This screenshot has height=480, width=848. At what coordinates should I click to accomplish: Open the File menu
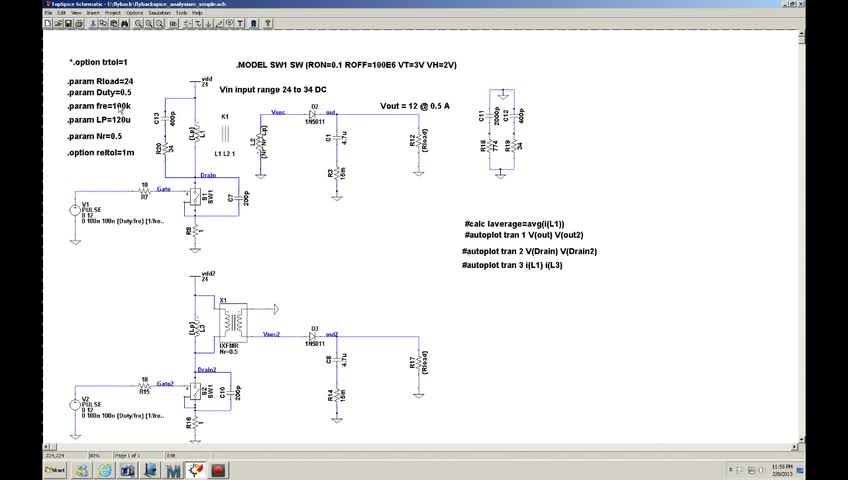pyautogui.click(x=48, y=13)
